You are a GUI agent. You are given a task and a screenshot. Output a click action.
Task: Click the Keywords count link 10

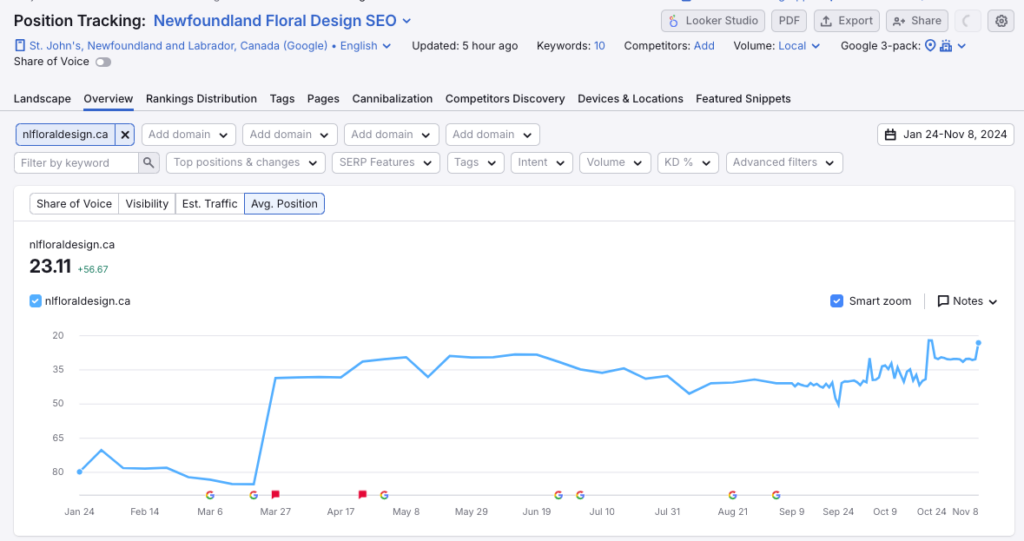[600, 46]
